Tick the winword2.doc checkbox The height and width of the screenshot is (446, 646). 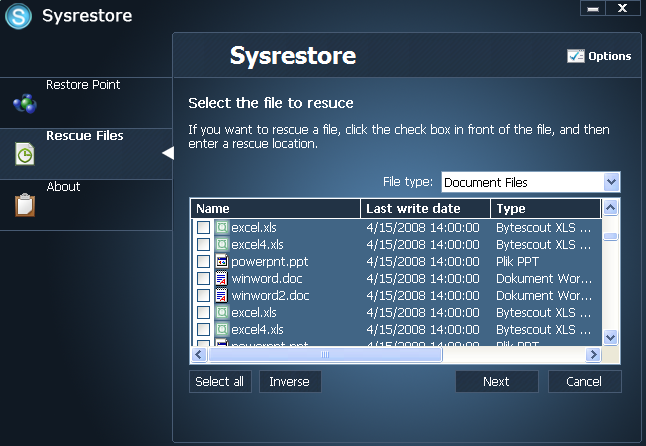coord(204,295)
